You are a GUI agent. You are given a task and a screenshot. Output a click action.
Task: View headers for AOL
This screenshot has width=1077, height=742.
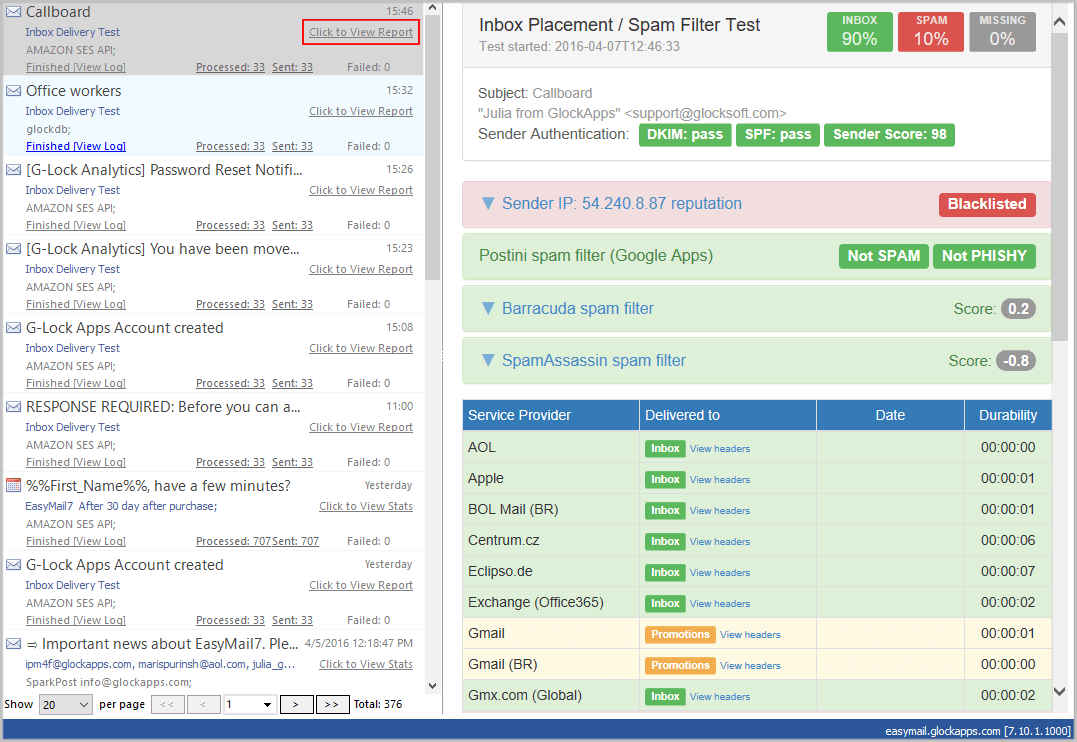tap(720, 449)
